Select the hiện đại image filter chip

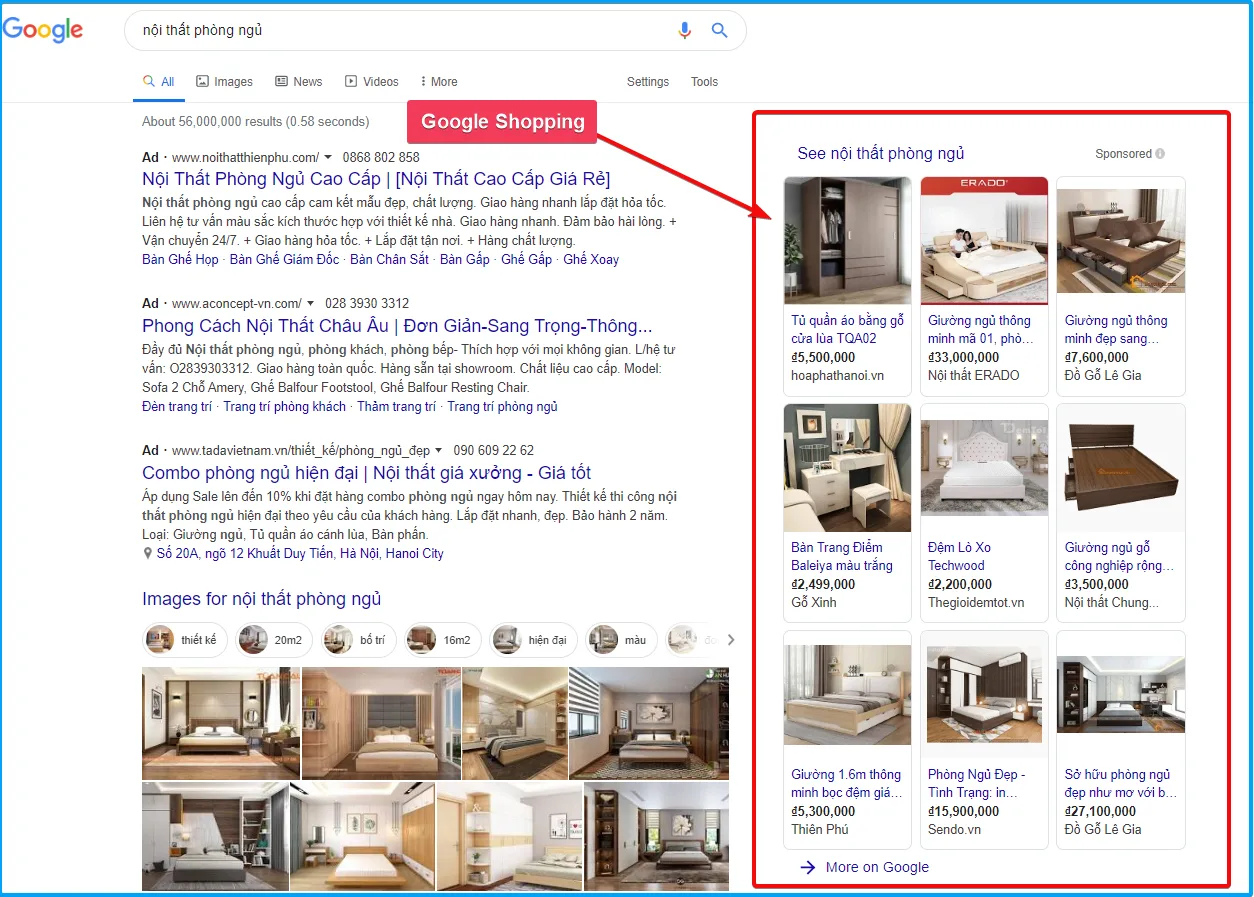point(533,640)
